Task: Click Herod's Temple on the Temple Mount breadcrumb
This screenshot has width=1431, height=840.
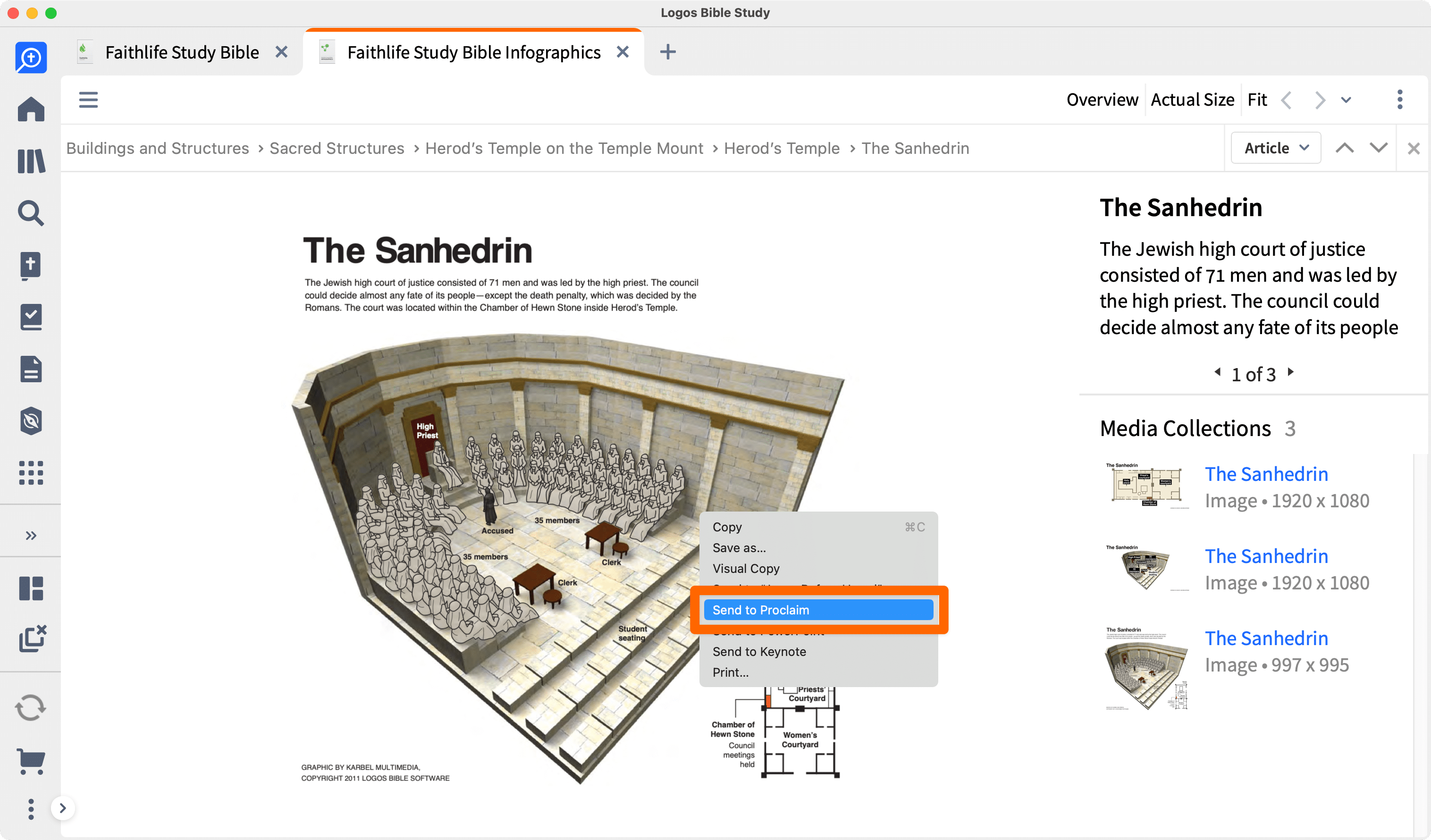Action: point(564,148)
